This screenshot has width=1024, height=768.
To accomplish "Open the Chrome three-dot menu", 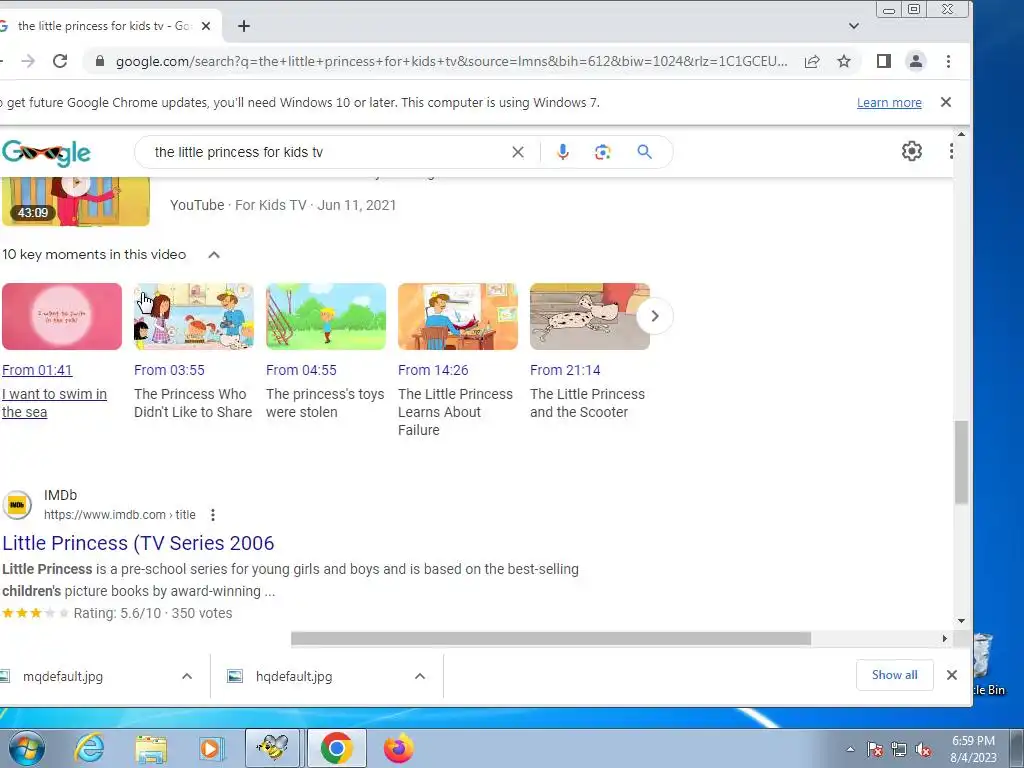I will pyautogui.click(x=948, y=61).
